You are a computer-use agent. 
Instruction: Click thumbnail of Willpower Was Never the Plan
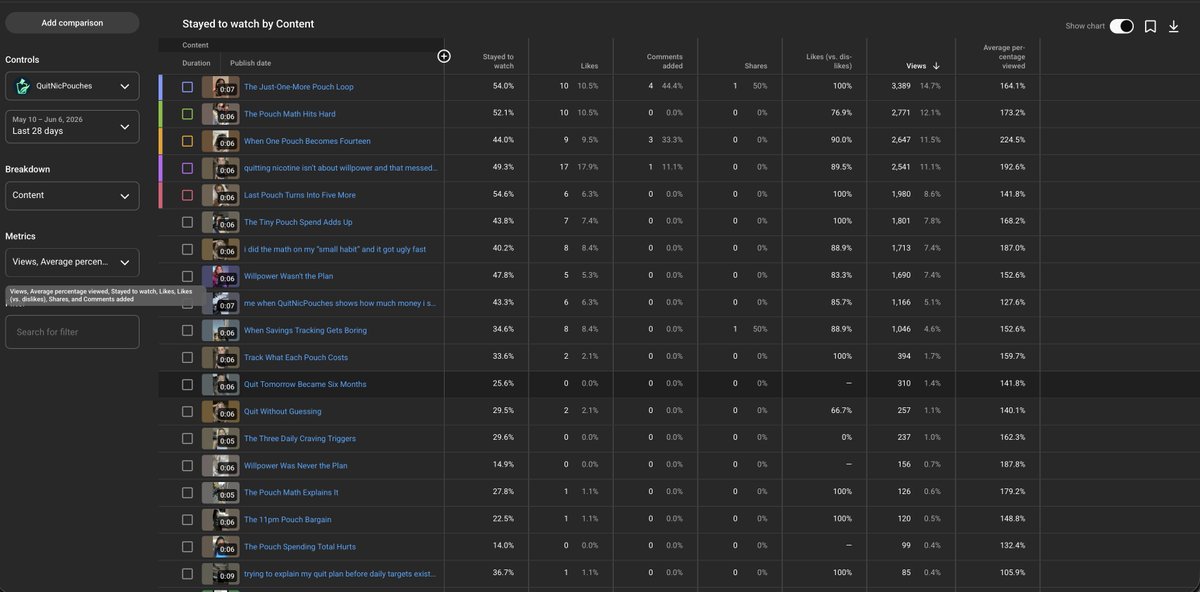220,465
